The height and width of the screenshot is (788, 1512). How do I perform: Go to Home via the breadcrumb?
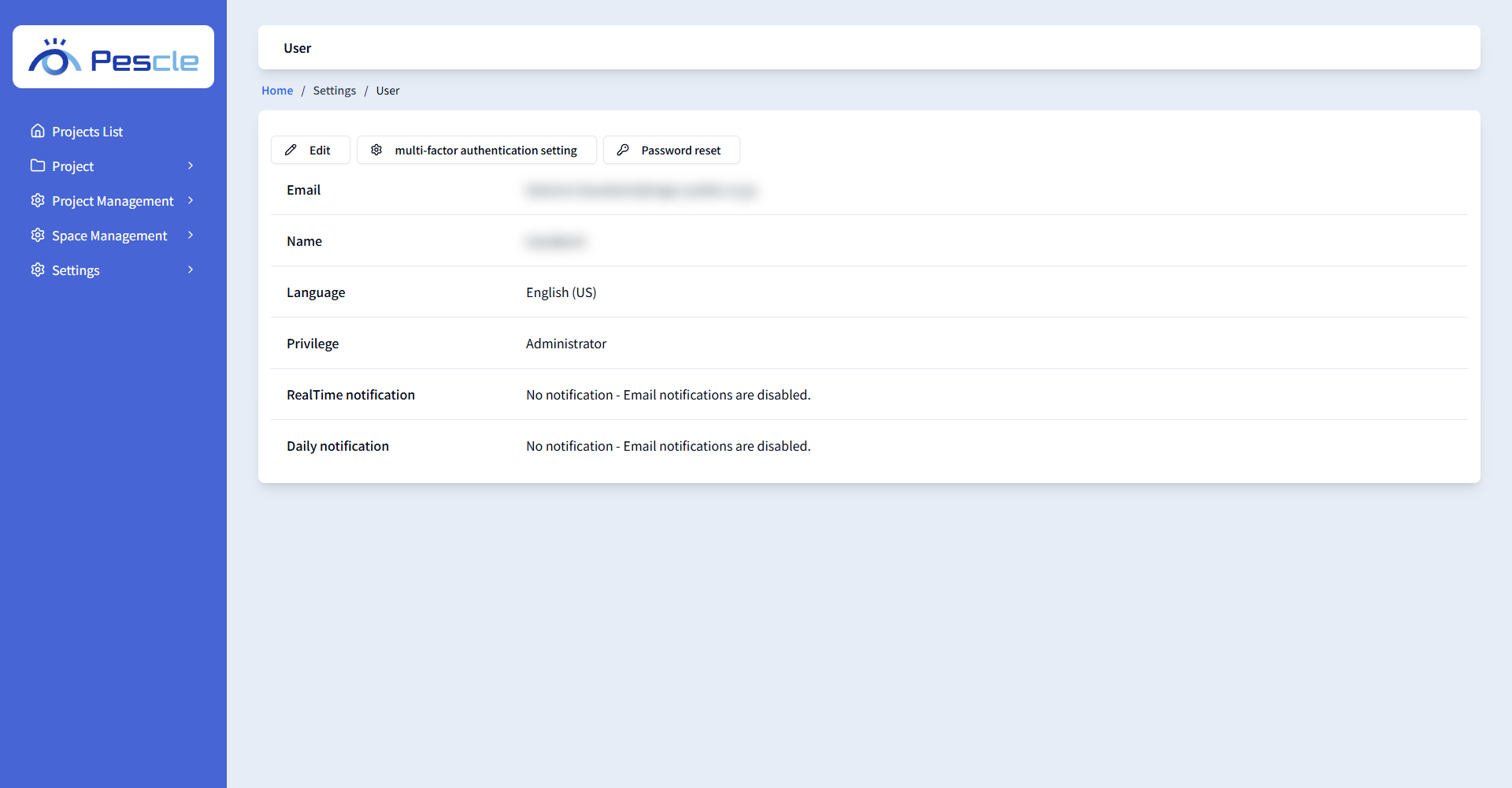[277, 91]
